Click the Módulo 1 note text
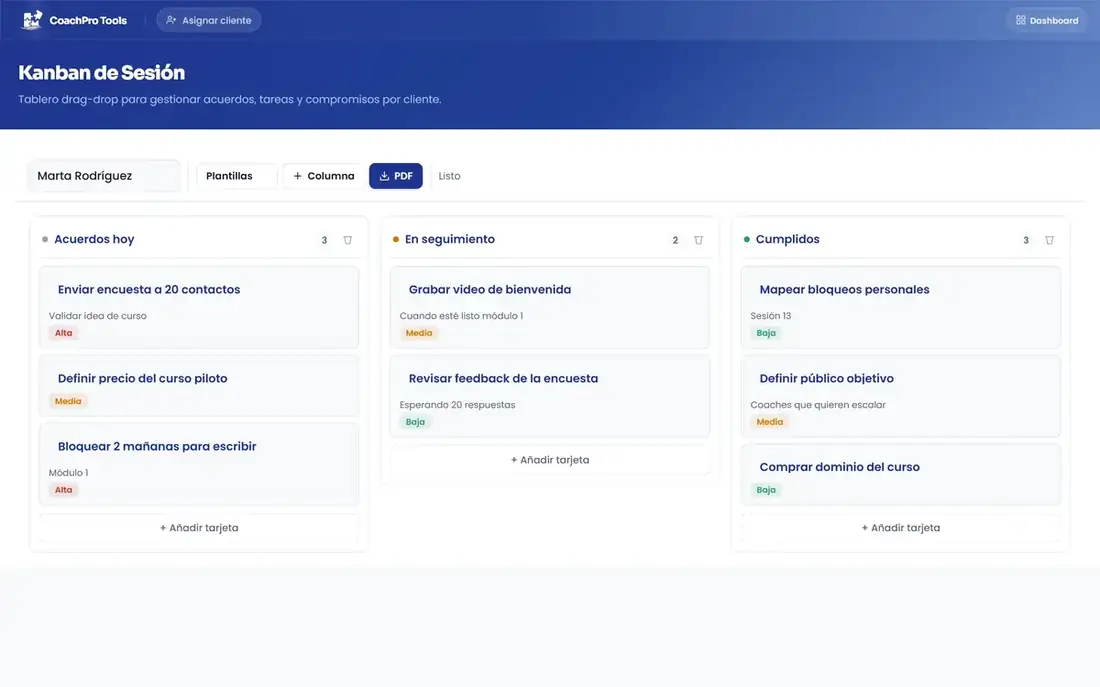Screen dimensions: 1100x687 point(68,473)
